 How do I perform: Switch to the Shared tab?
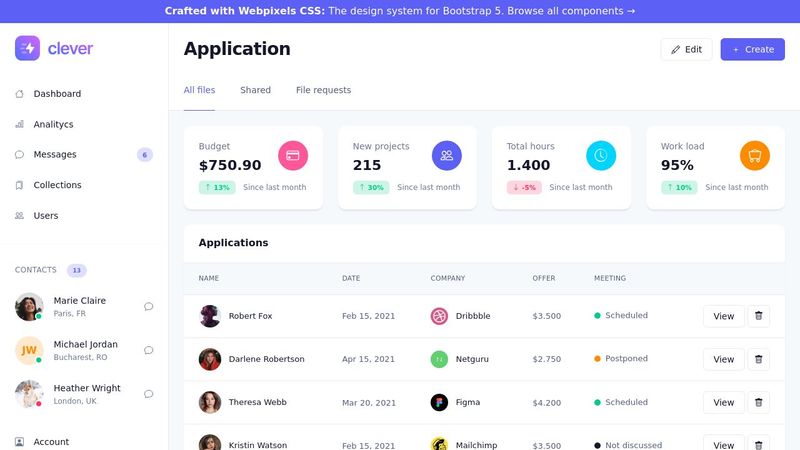click(255, 90)
